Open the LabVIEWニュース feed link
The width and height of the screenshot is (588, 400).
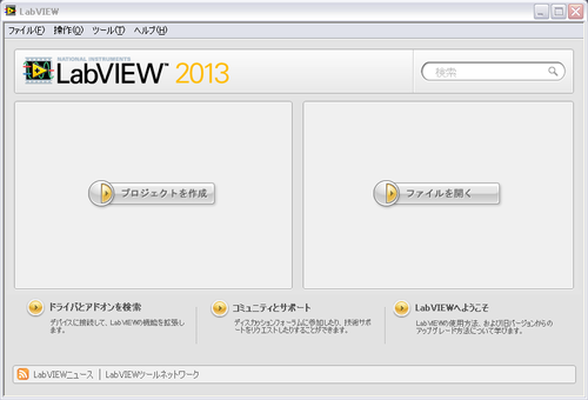pyautogui.click(x=63, y=375)
